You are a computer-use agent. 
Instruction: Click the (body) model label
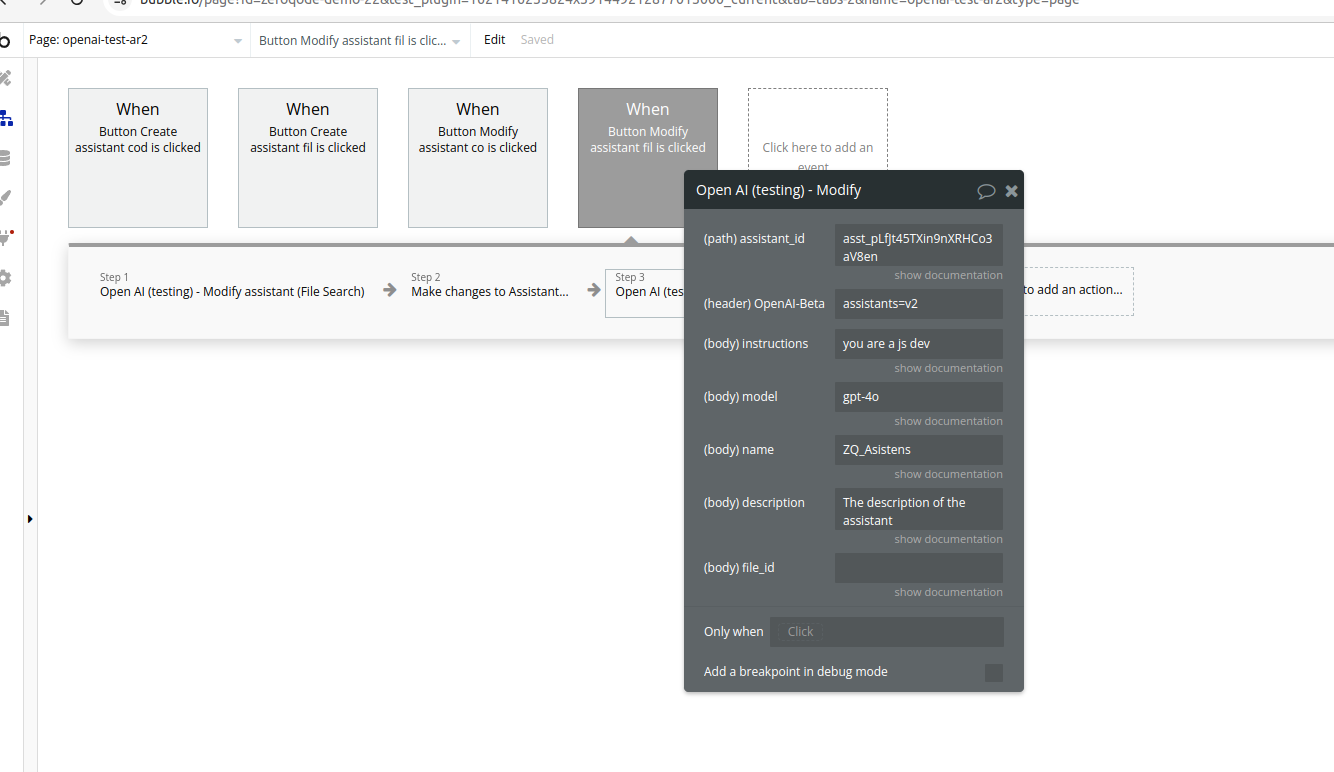[x=740, y=396]
